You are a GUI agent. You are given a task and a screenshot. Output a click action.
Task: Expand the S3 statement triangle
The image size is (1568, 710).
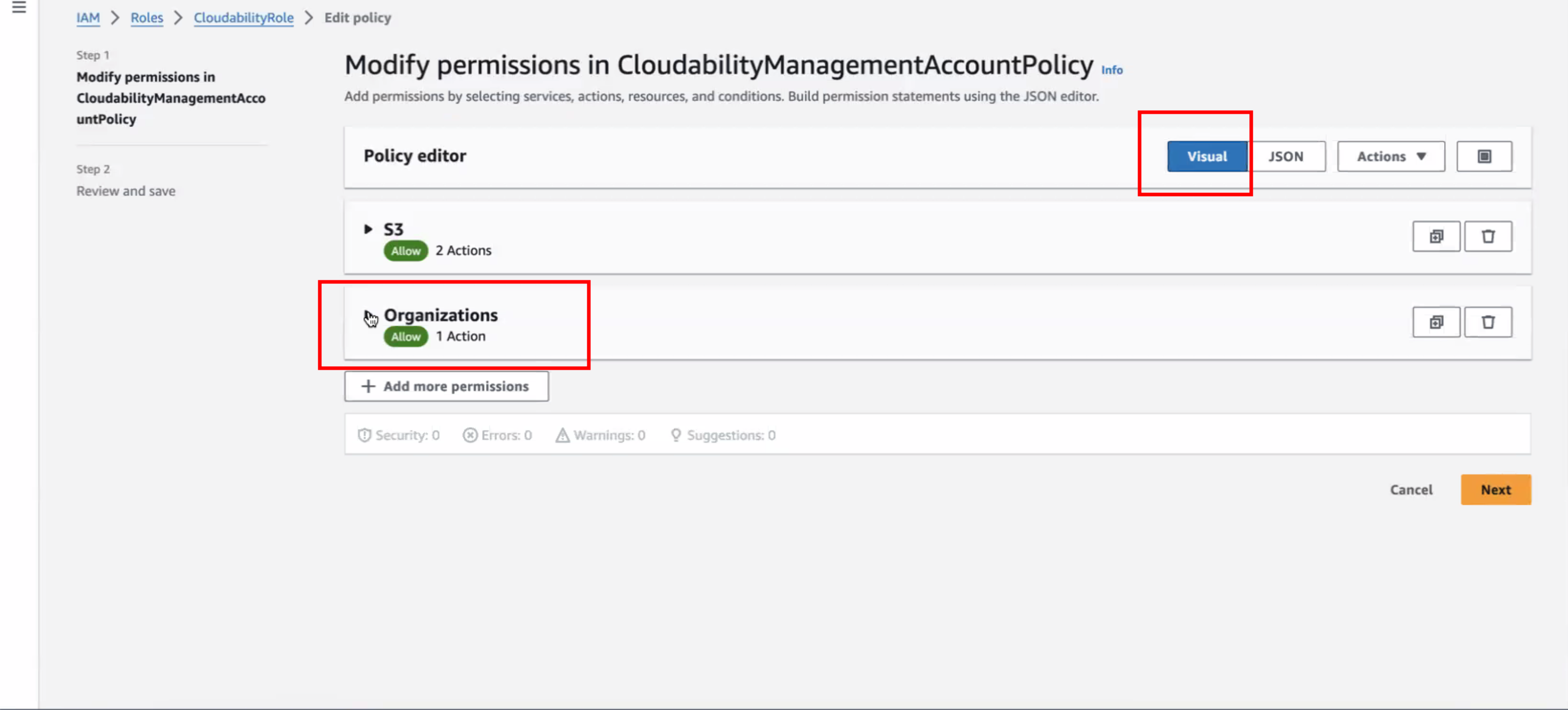368,230
